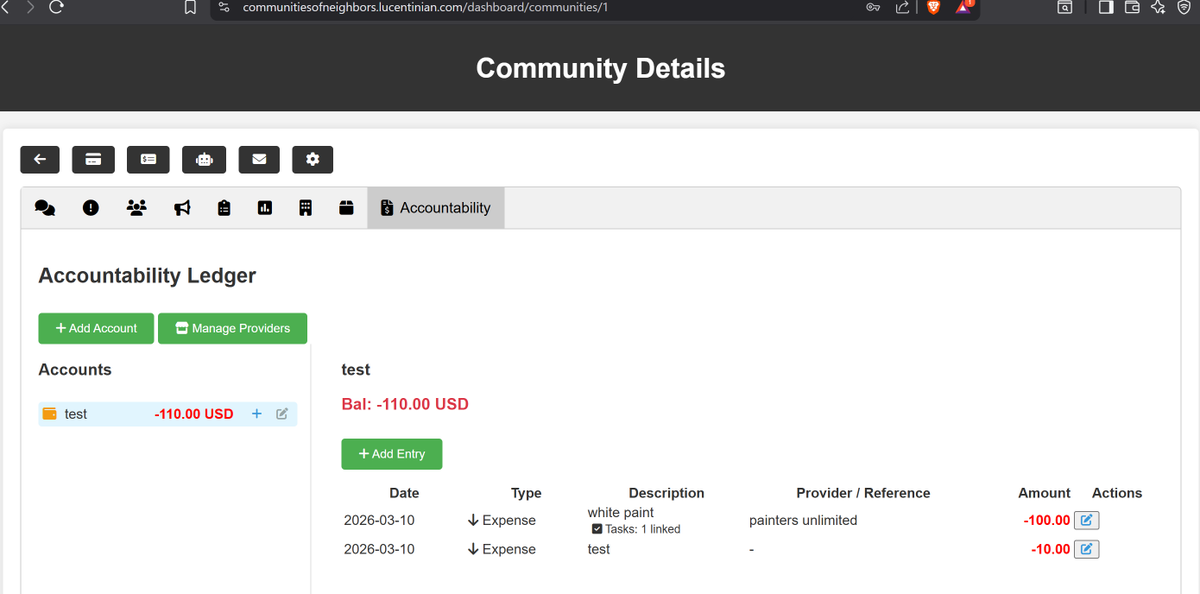This screenshot has width=1200, height=594.
Task: Click the browser forward arrow
Action: pos(29,7)
